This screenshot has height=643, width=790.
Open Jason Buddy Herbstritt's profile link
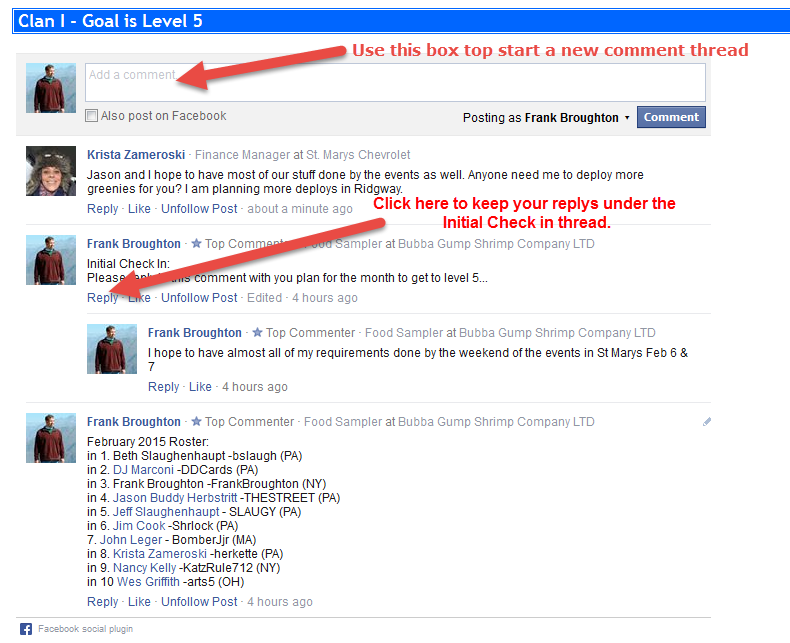point(175,498)
